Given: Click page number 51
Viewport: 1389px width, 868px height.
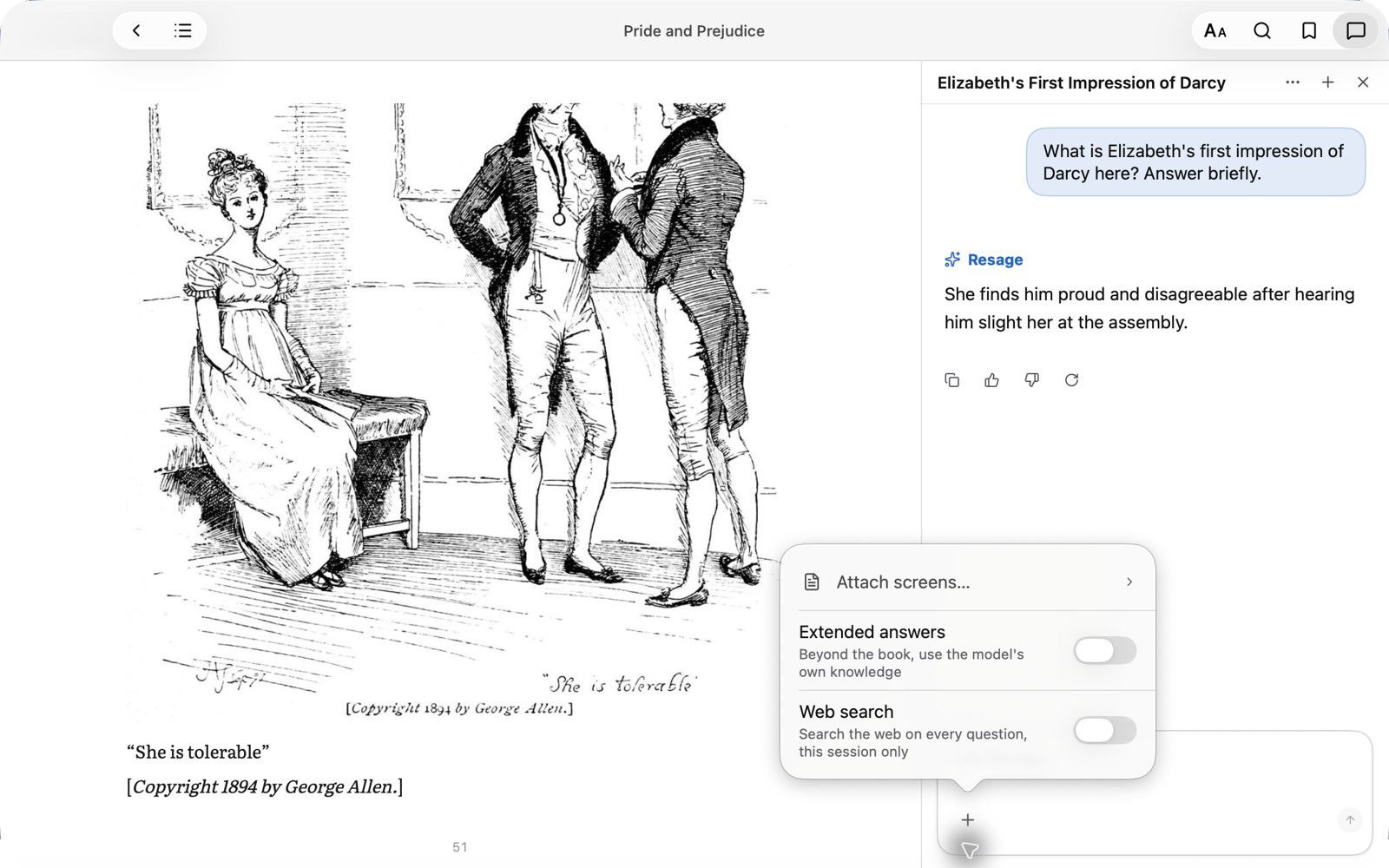Looking at the screenshot, I should 460,847.
